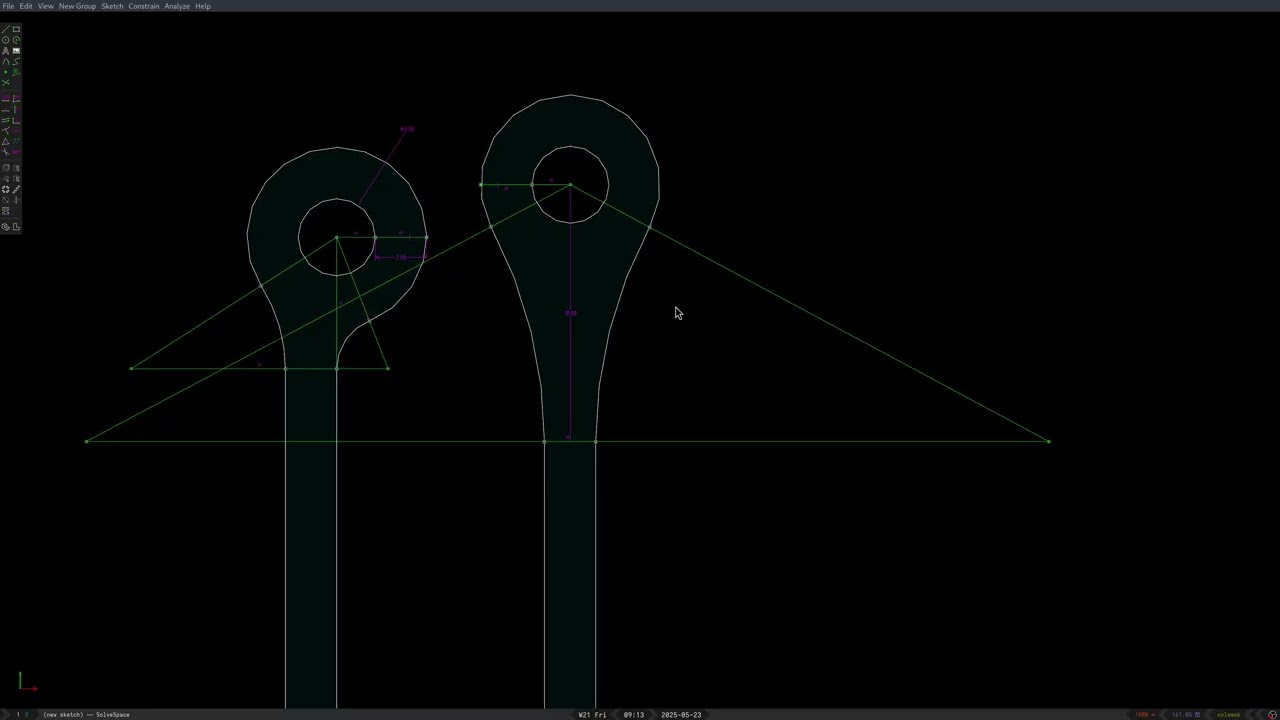Click the Link / Assemble group icon
This screenshot has height=720, width=1280.
(x=5, y=211)
